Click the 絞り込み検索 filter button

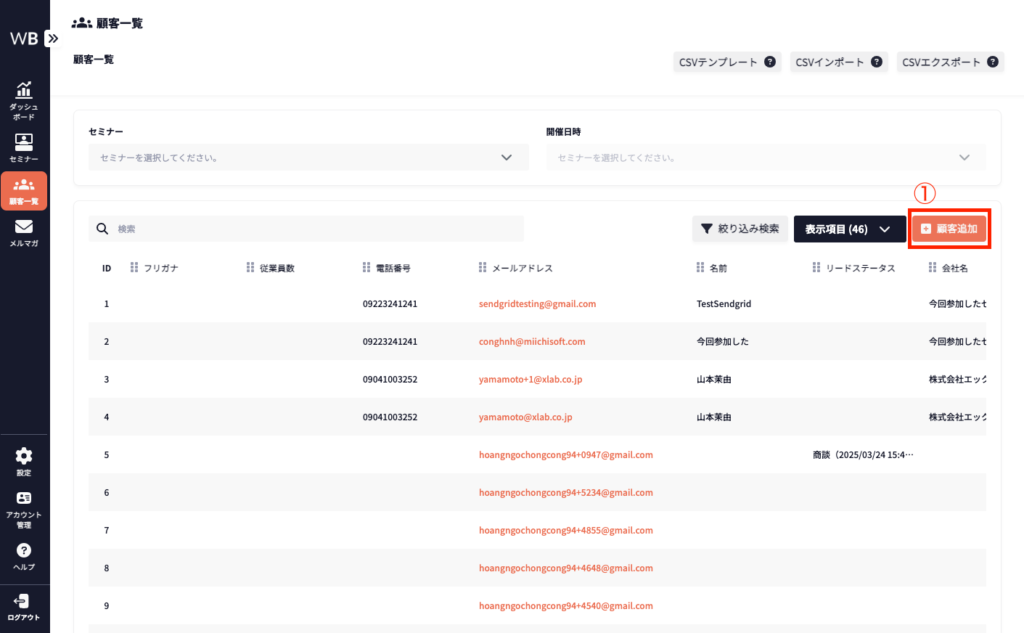click(x=739, y=229)
